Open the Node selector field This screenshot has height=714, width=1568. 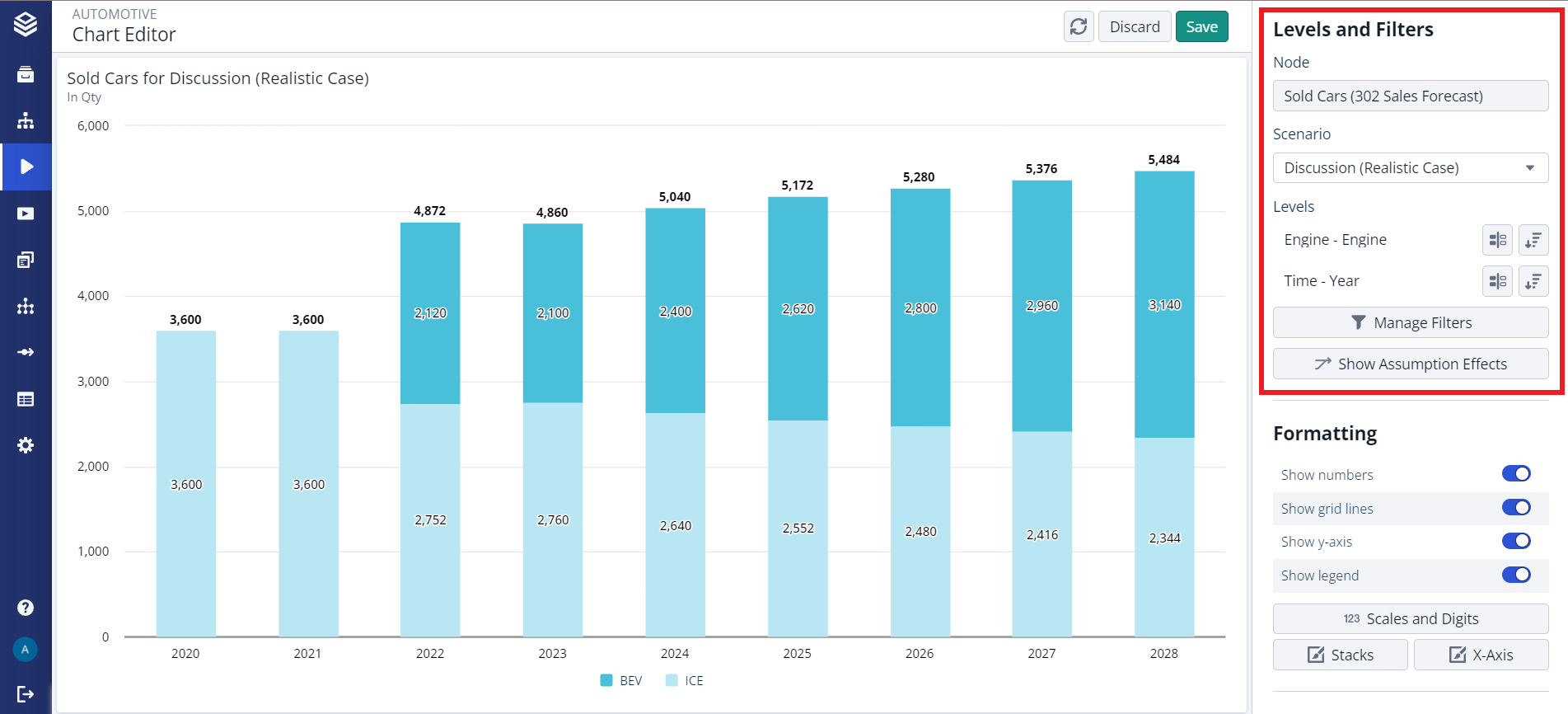tap(1410, 96)
